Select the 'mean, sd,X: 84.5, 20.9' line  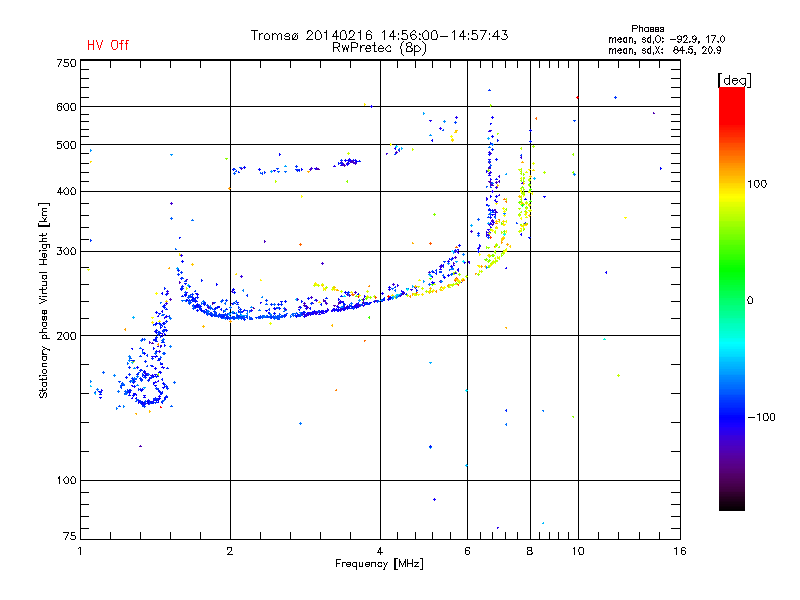pos(664,50)
